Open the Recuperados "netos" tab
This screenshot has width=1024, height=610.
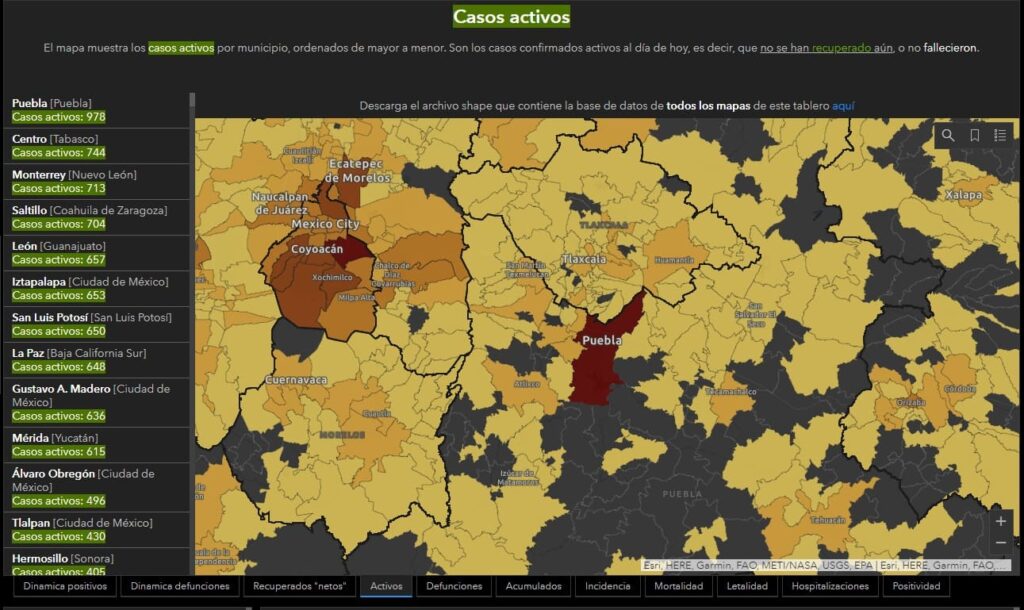coord(299,586)
